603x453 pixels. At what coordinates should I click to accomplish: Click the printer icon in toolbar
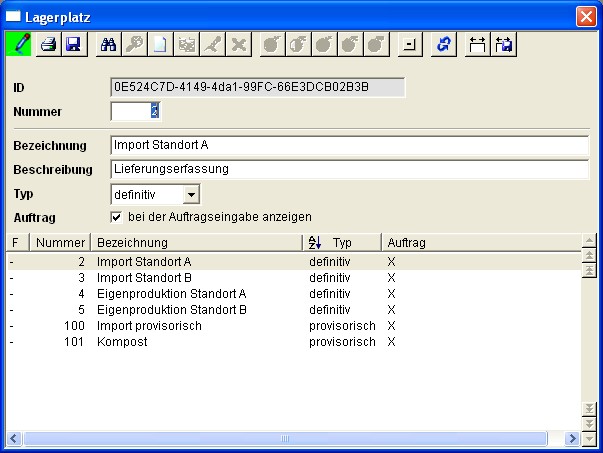(x=48, y=45)
